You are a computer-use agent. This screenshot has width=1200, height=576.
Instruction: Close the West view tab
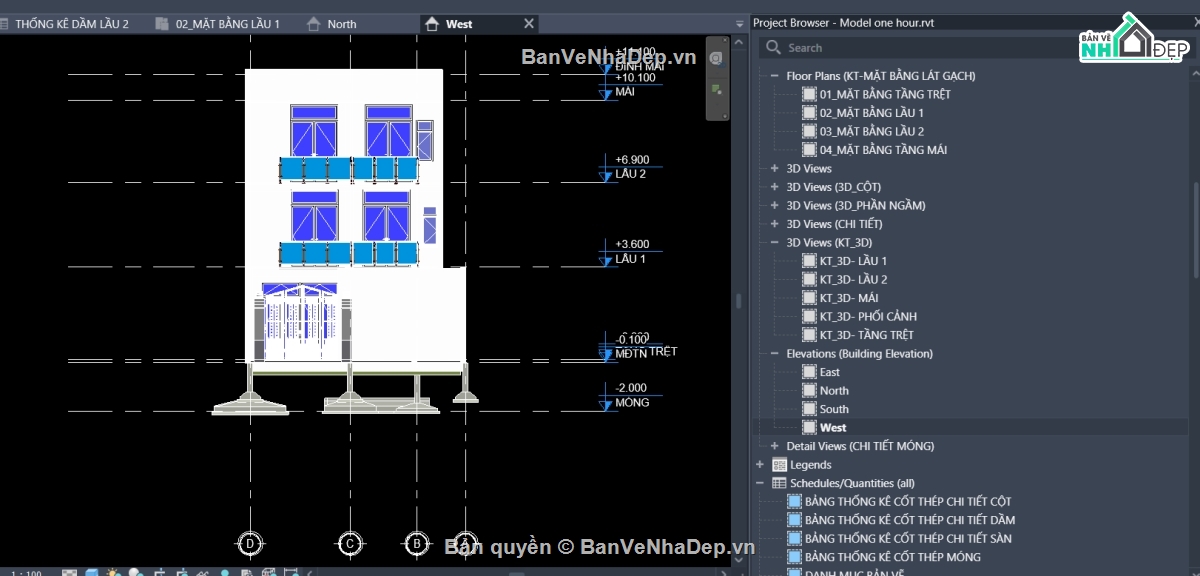[x=529, y=24]
